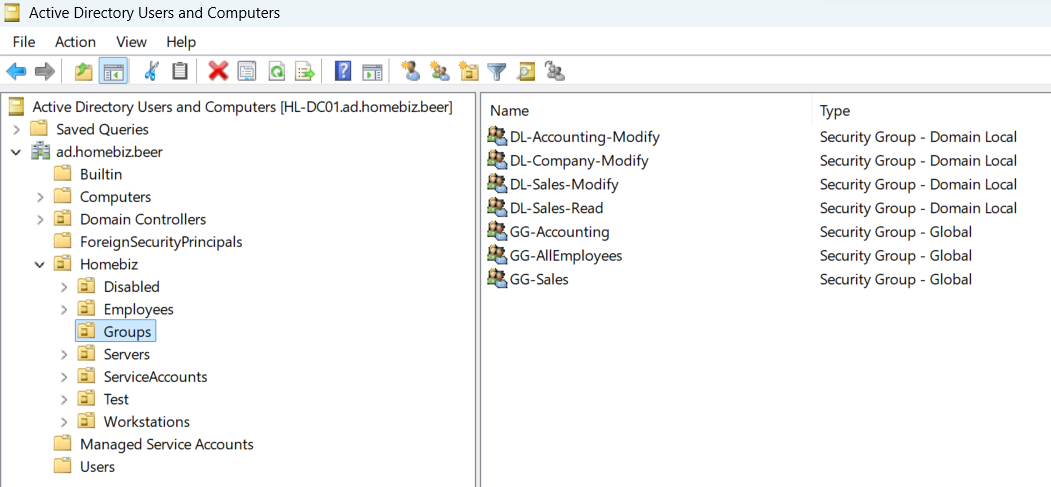Open the Action menu
Viewport: 1051px width, 487px height.
tap(75, 42)
